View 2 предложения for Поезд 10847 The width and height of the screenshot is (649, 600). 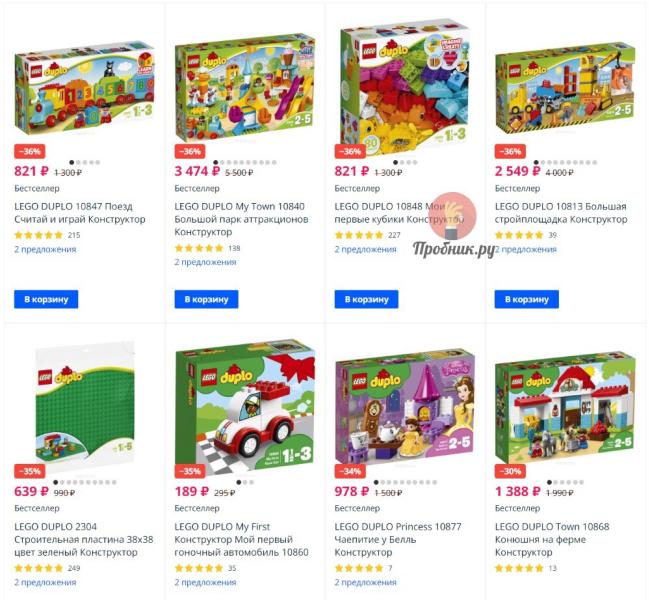coord(45,249)
